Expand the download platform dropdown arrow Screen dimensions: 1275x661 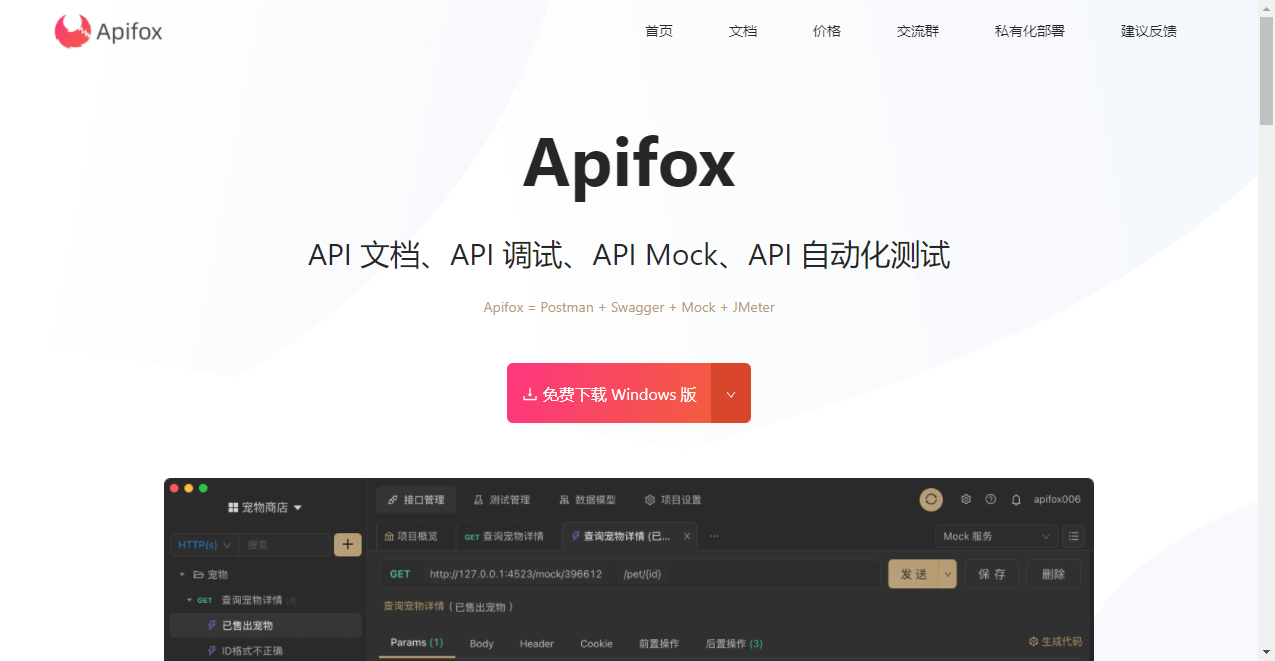coord(731,393)
